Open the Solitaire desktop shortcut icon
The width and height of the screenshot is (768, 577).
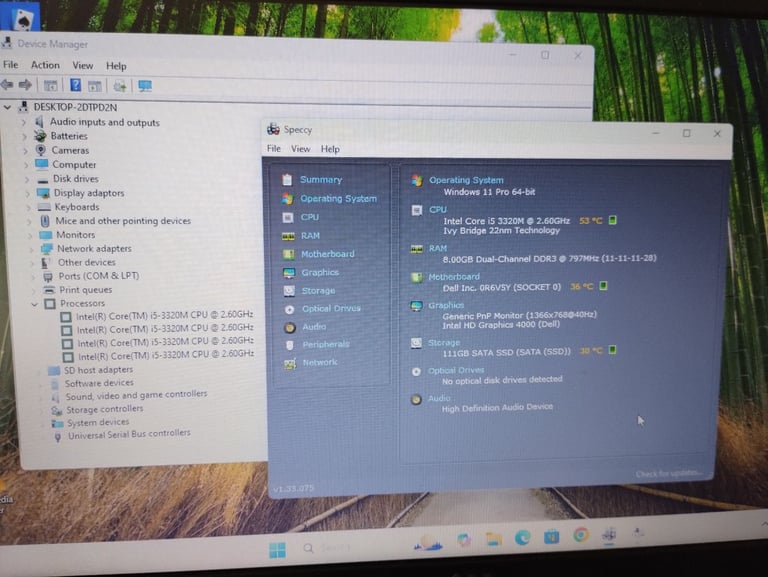pos(21,20)
